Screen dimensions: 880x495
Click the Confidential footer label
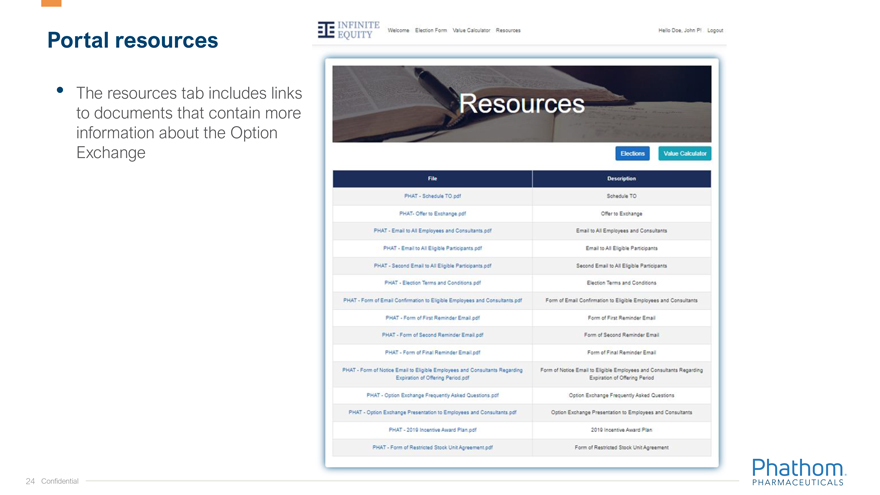59,481
